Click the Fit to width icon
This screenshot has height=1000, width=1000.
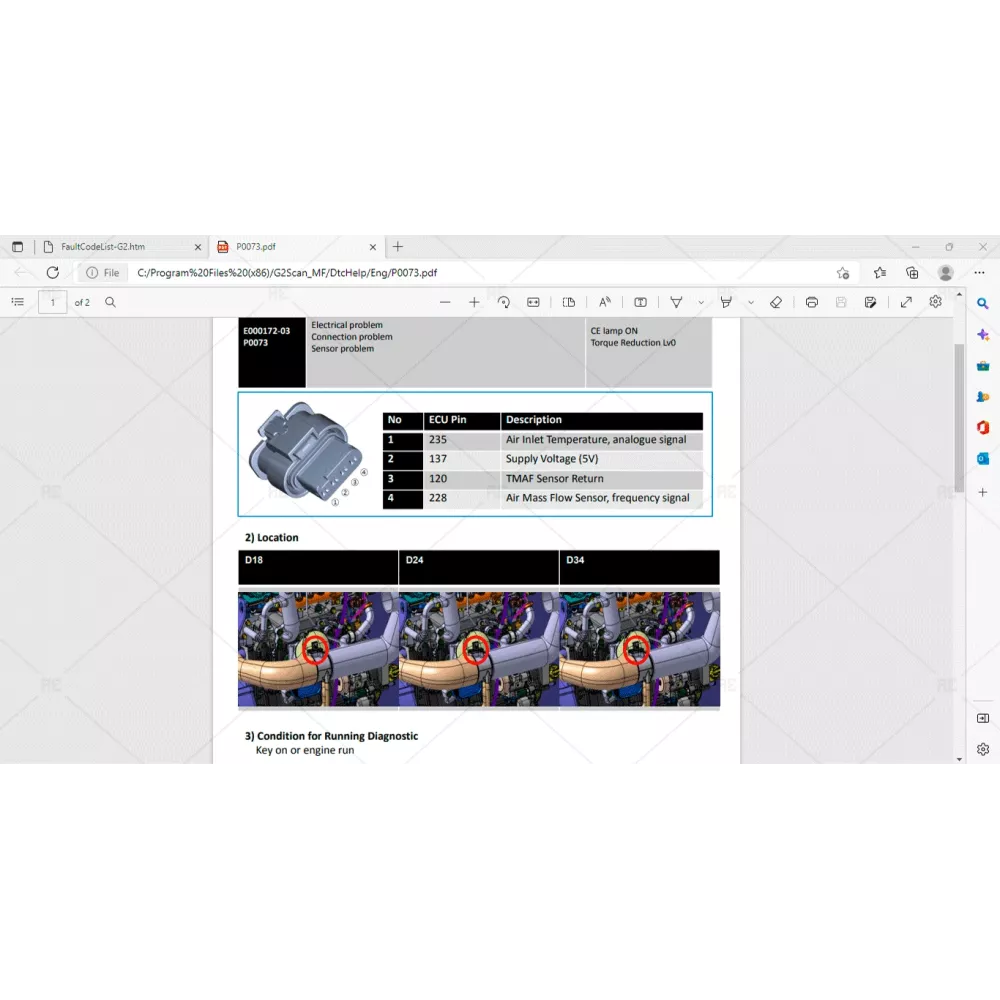pyautogui.click(x=533, y=302)
